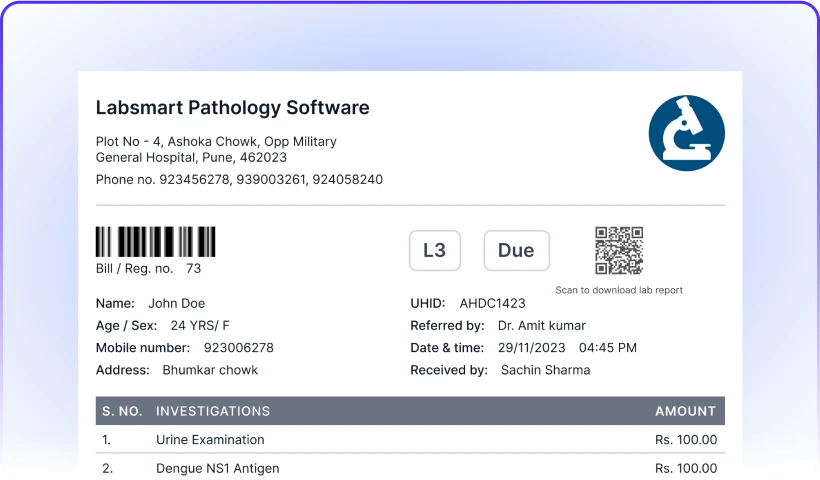Select the Urine Examination row

pyautogui.click(x=410, y=439)
